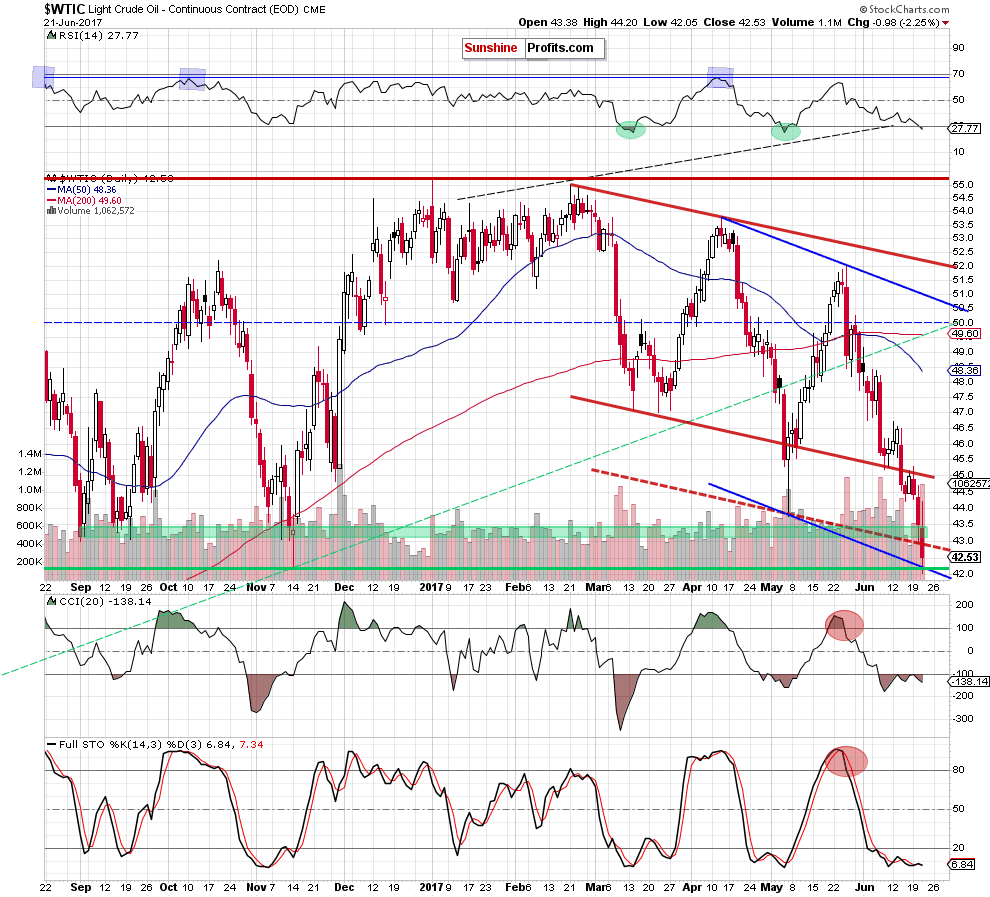Click the 6.84 stochastic value tag
Image resolution: width=990 pixels, height=897 pixels.
[962, 864]
